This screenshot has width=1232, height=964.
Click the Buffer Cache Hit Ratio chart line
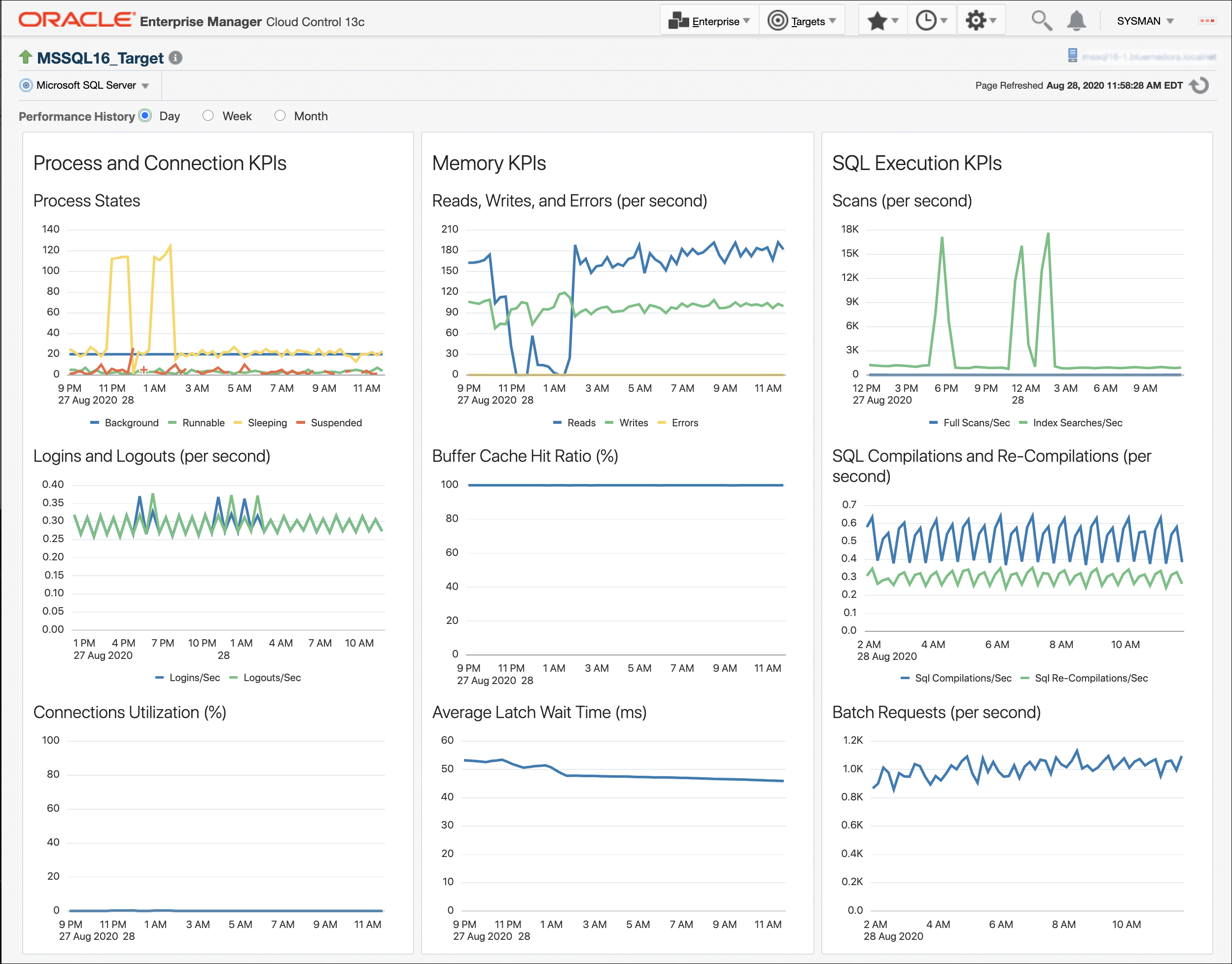pyautogui.click(x=626, y=485)
